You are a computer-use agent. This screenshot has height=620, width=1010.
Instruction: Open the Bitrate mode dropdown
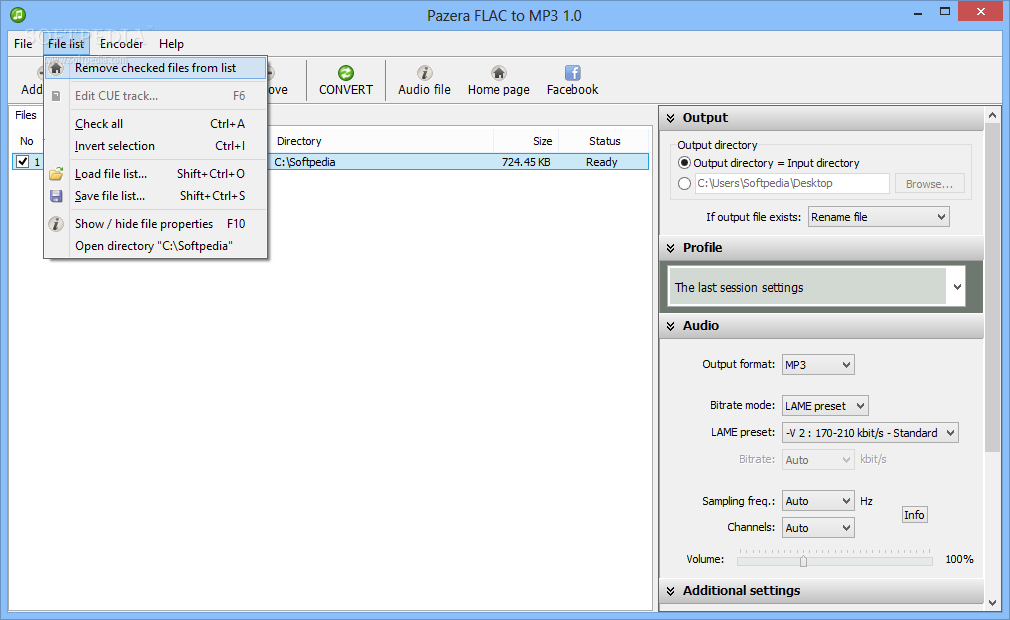[825, 406]
